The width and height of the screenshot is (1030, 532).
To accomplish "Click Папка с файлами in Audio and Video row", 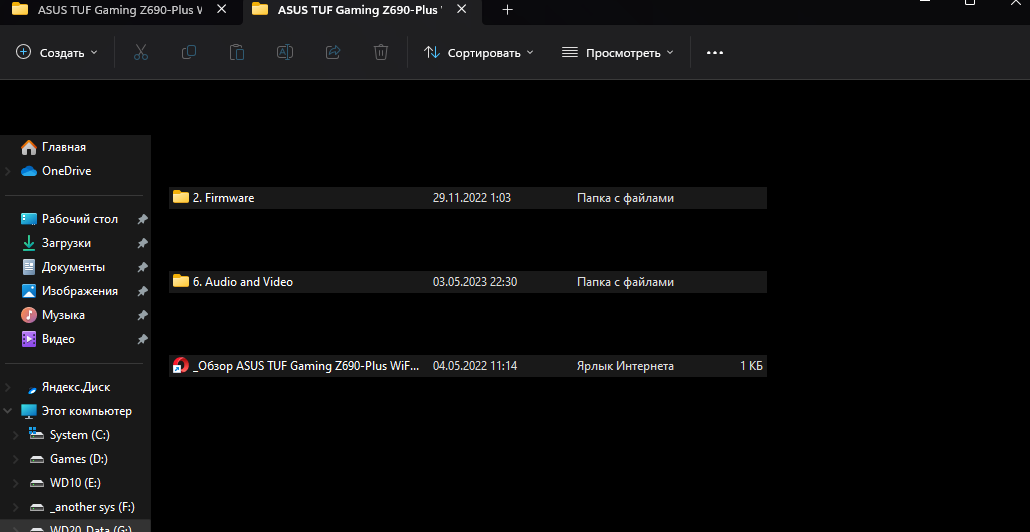I will coord(625,282).
